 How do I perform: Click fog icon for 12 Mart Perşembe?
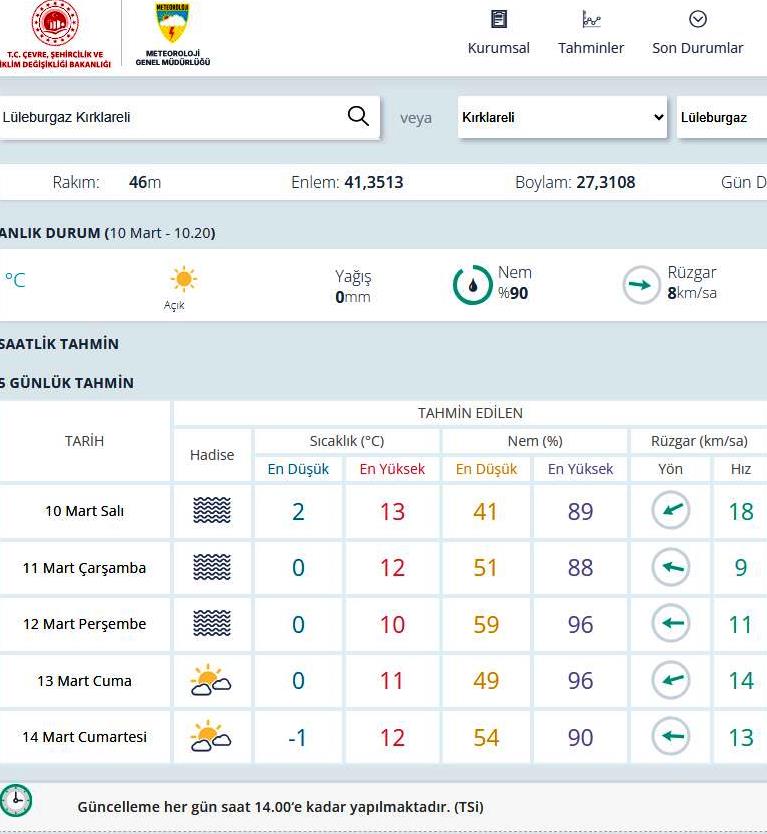(x=212, y=624)
